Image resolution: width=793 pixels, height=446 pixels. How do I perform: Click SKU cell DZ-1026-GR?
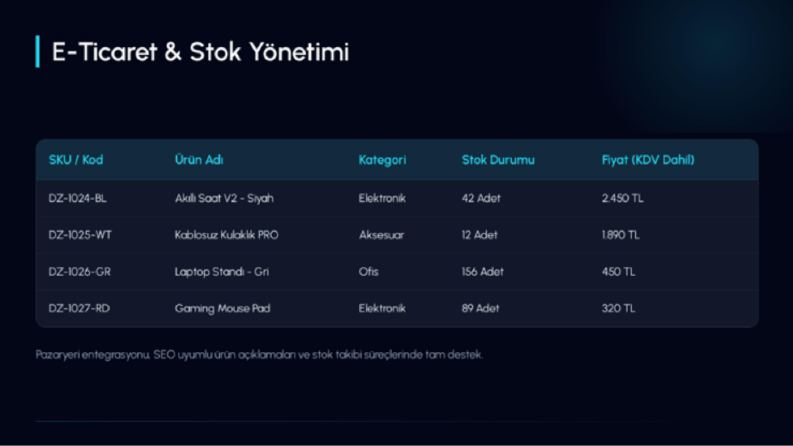(79, 272)
